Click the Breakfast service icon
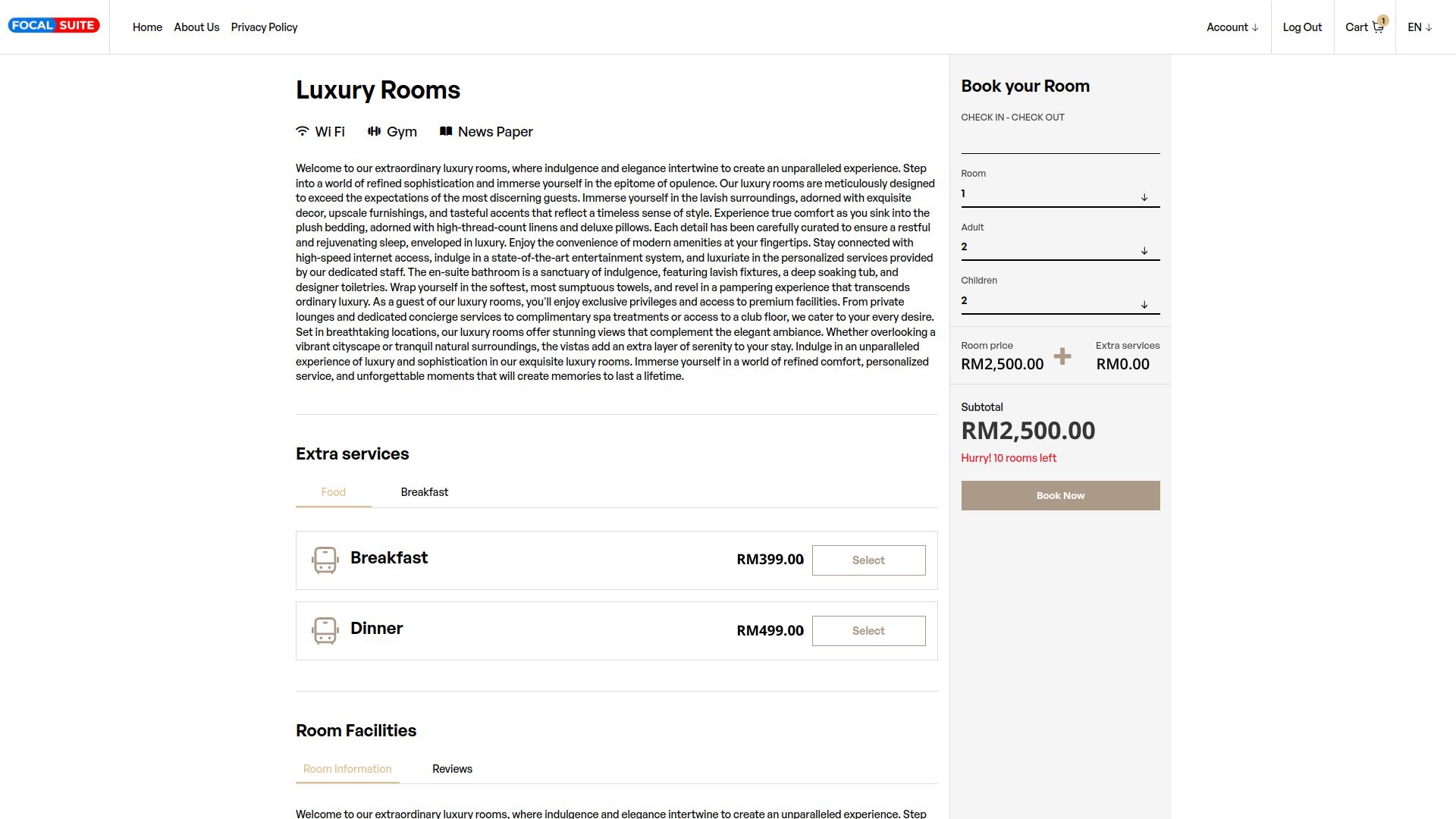 pos(325,560)
